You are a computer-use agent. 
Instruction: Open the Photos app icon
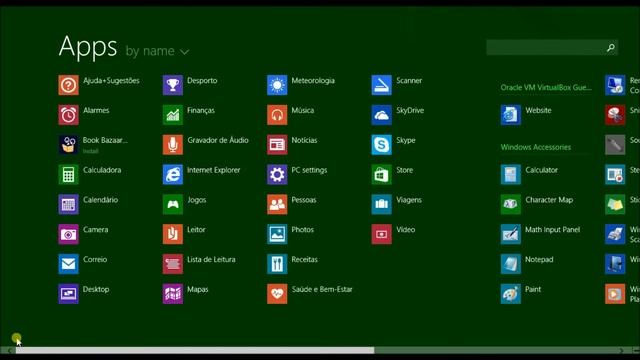[x=277, y=234]
